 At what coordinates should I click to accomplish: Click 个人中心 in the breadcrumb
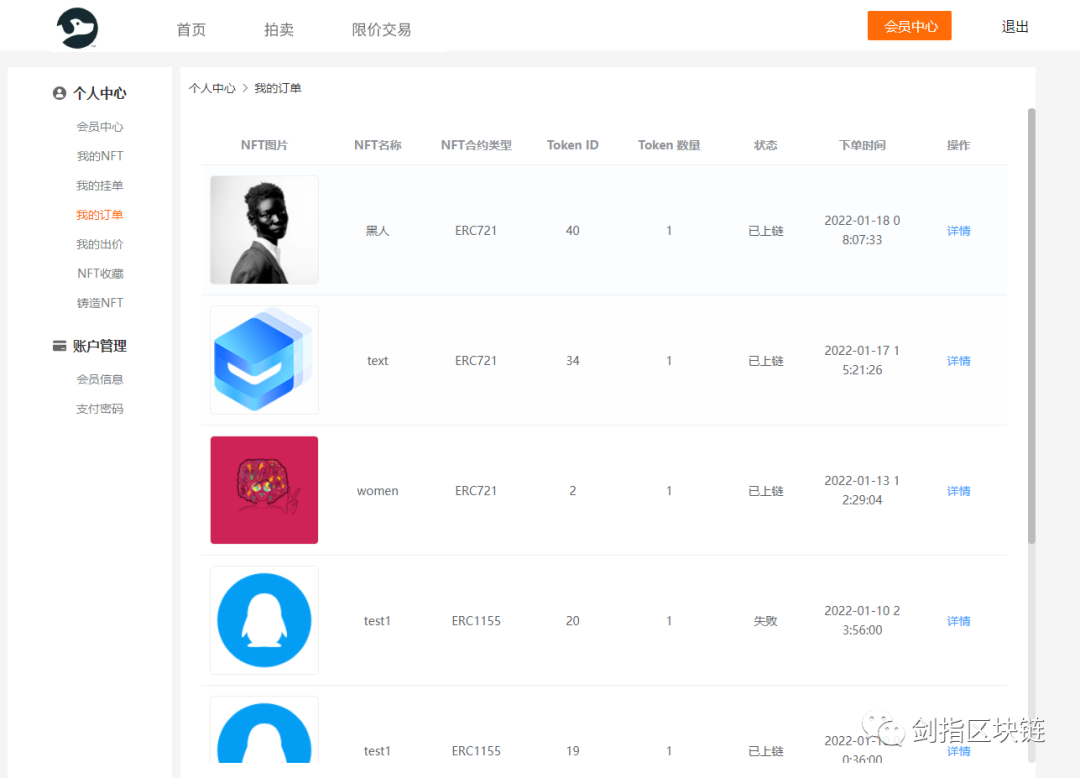(212, 88)
